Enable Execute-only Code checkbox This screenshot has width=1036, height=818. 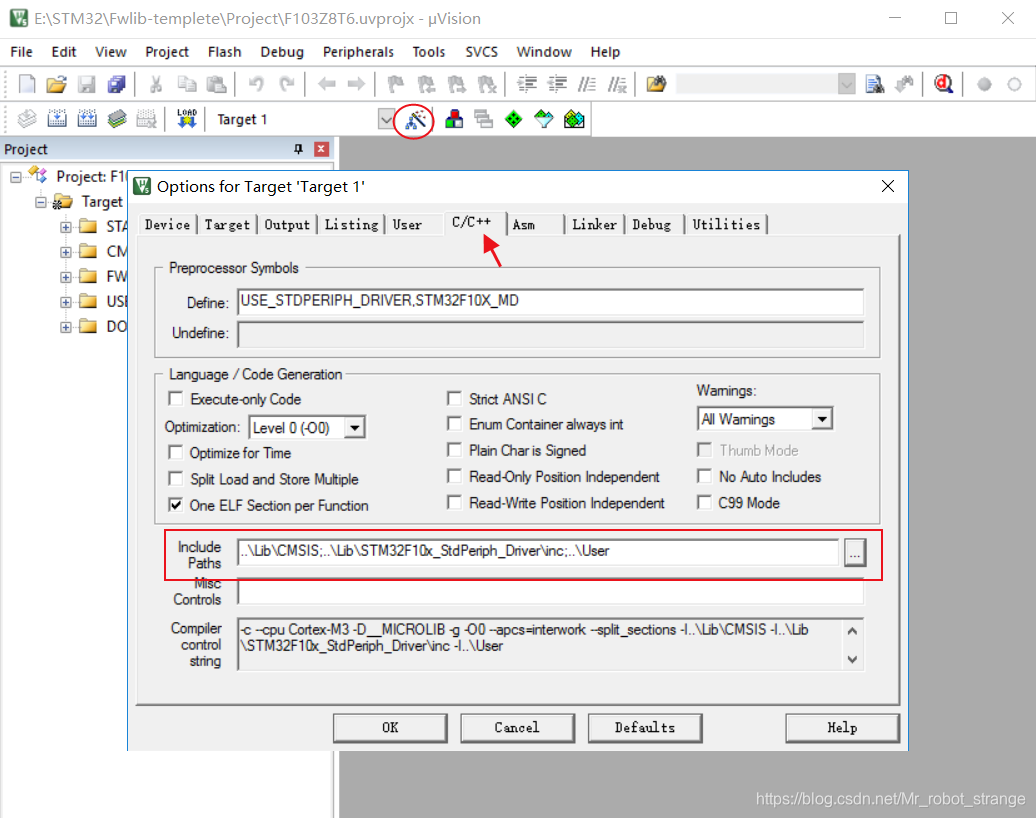pos(176,398)
